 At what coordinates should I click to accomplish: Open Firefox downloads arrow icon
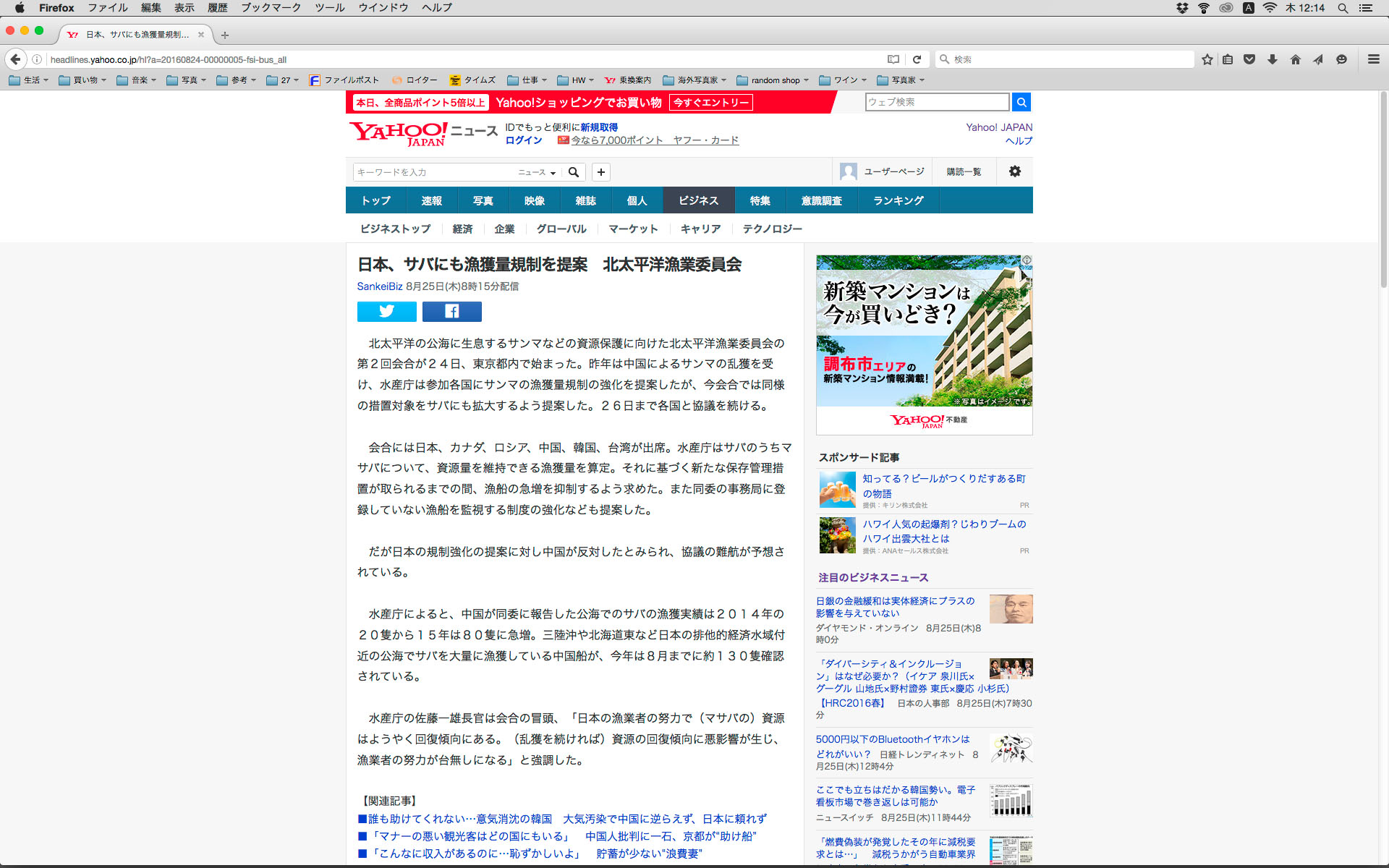pyautogui.click(x=1272, y=59)
